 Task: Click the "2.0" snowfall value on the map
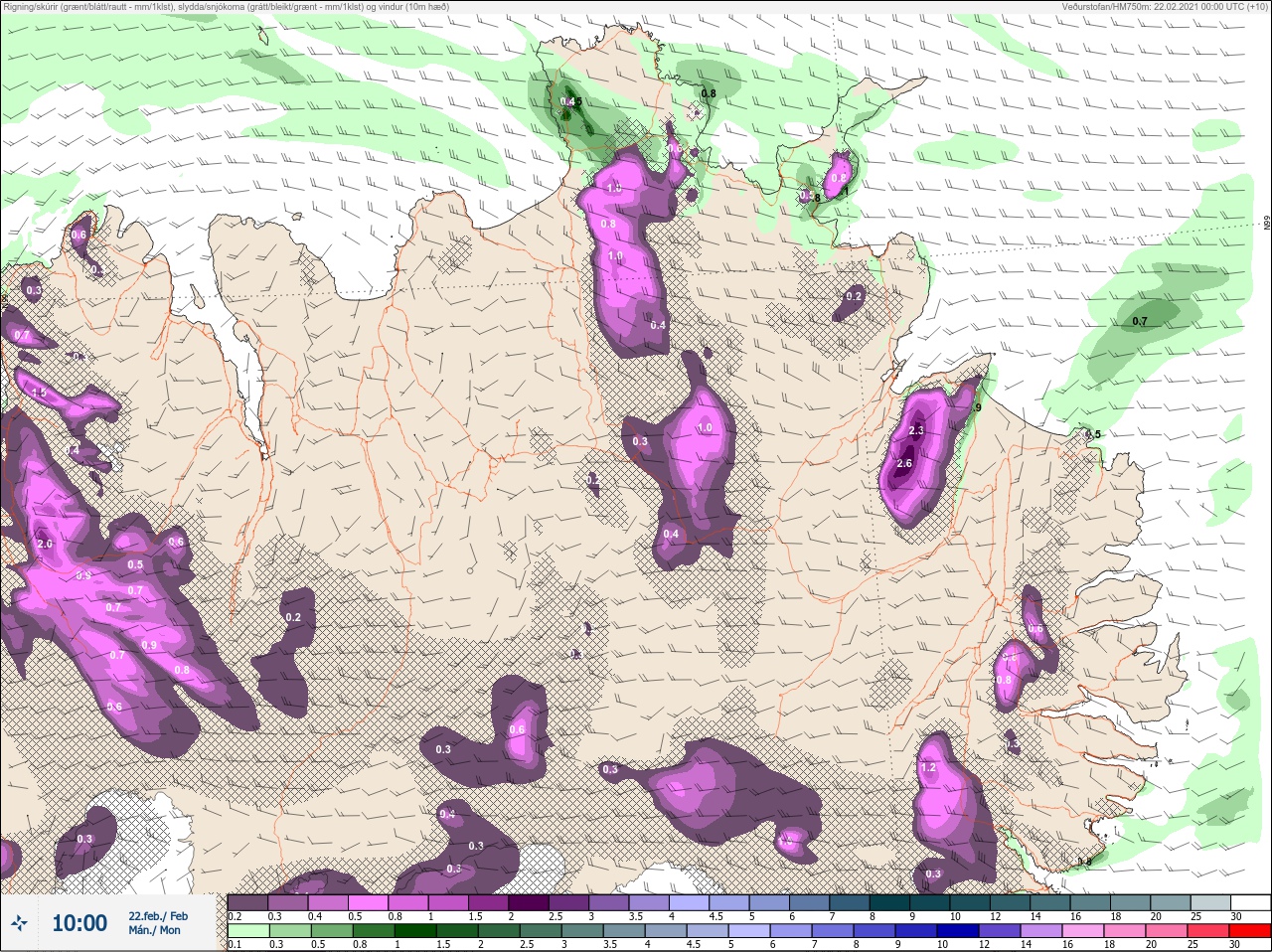pos(45,545)
